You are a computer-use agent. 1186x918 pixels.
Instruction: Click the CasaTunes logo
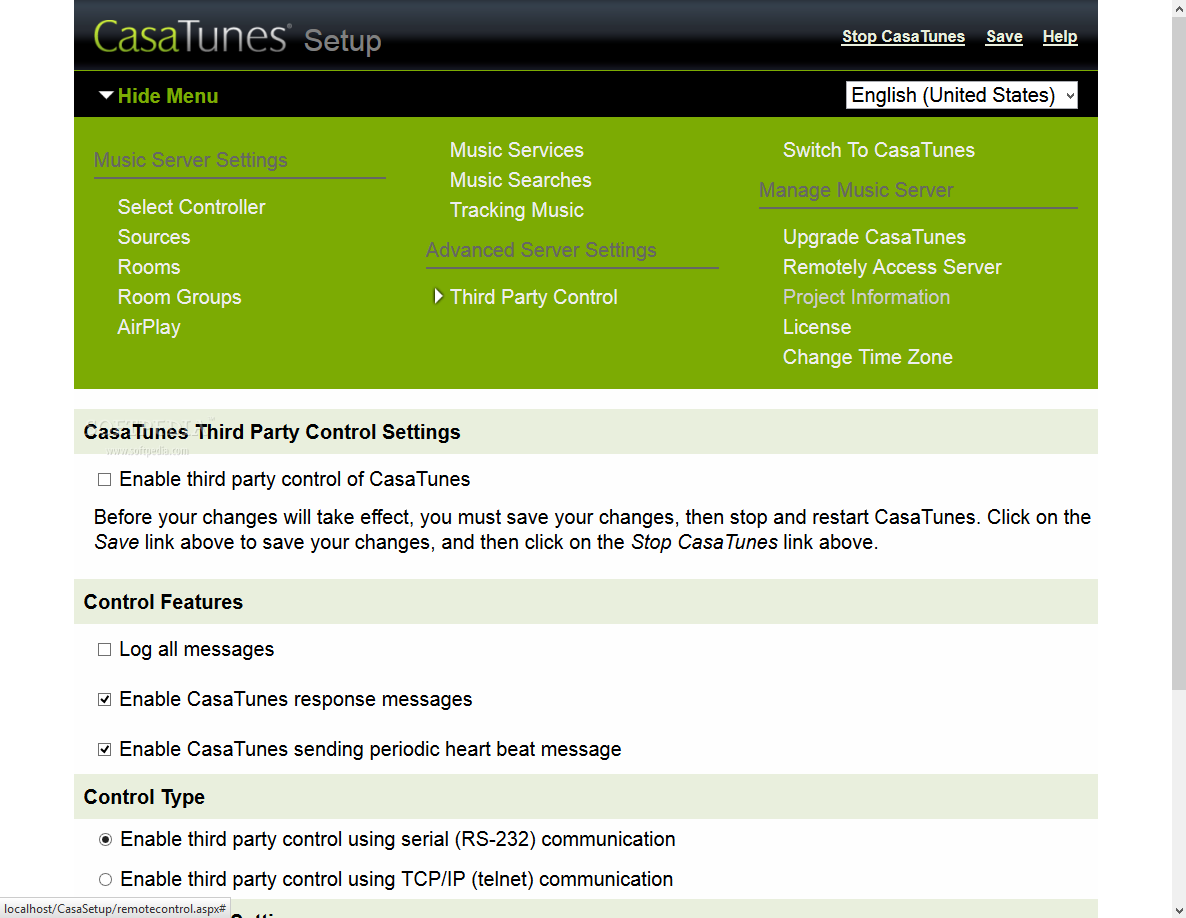pyautogui.click(x=191, y=36)
